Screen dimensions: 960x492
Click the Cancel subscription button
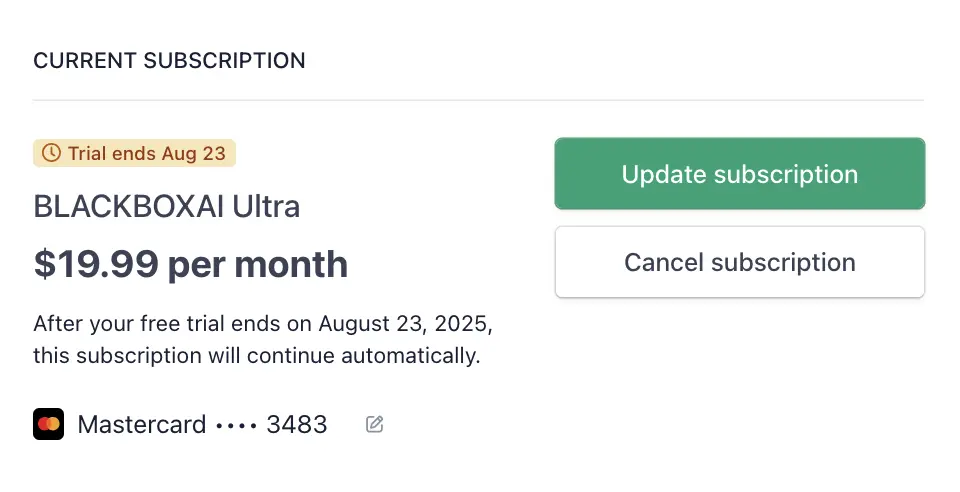pyautogui.click(x=740, y=262)
